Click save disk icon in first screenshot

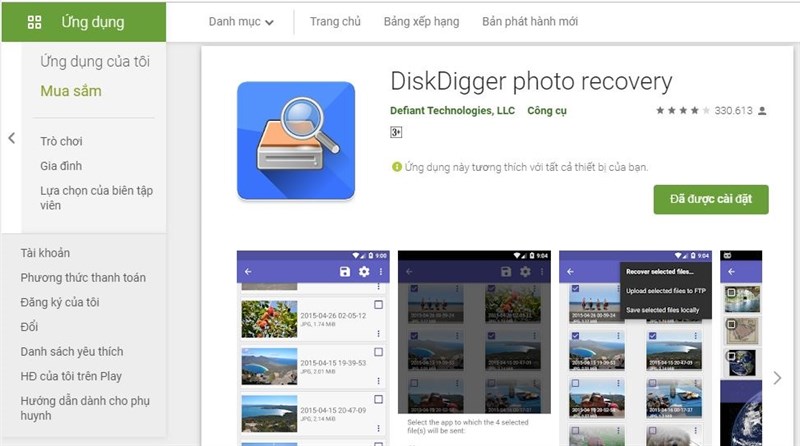(345, 271)
